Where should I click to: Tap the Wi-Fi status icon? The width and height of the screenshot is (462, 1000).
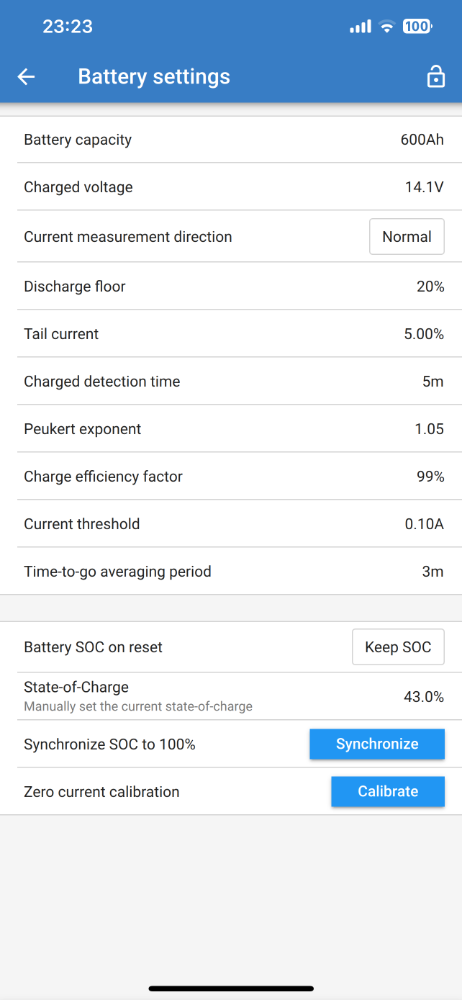coord(386,26)
